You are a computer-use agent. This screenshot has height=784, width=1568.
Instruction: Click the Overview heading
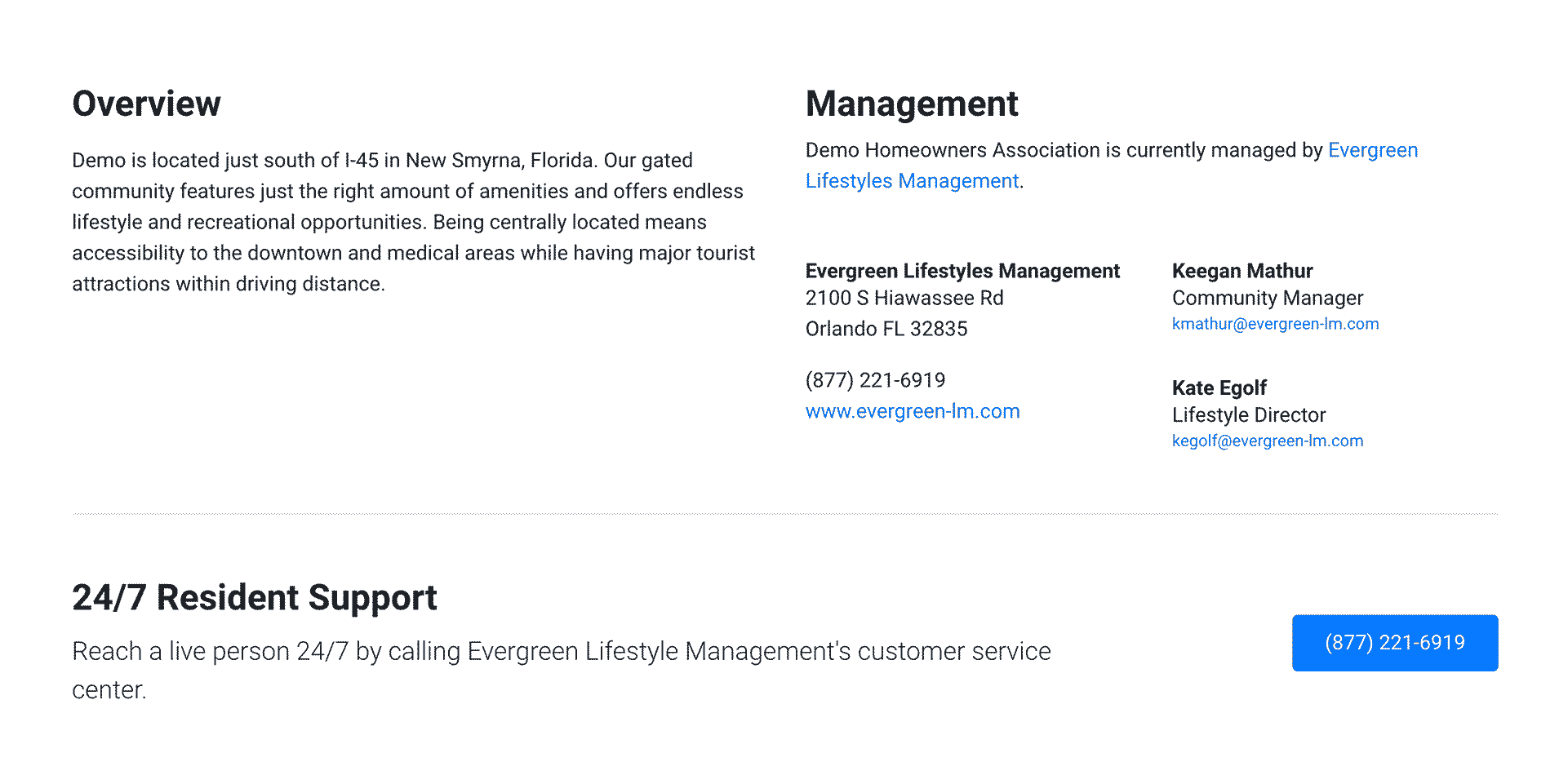pos(146,104)
